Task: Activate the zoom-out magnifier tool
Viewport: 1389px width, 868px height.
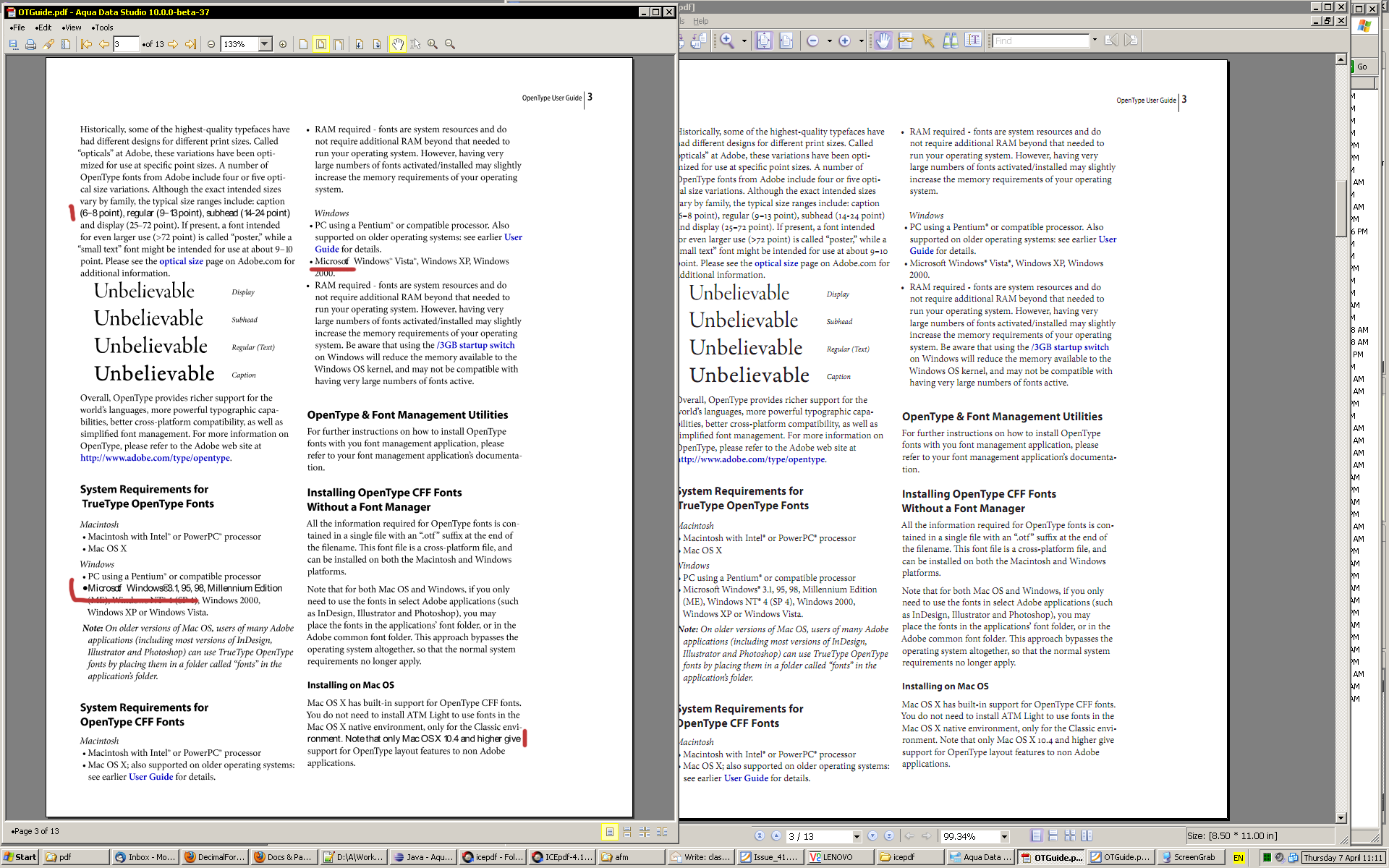Action: (449, 44)
